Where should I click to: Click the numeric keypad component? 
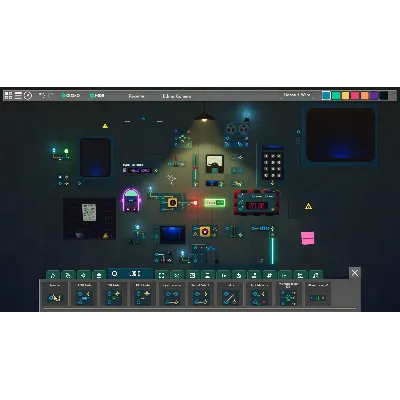(x=273, y=163)
